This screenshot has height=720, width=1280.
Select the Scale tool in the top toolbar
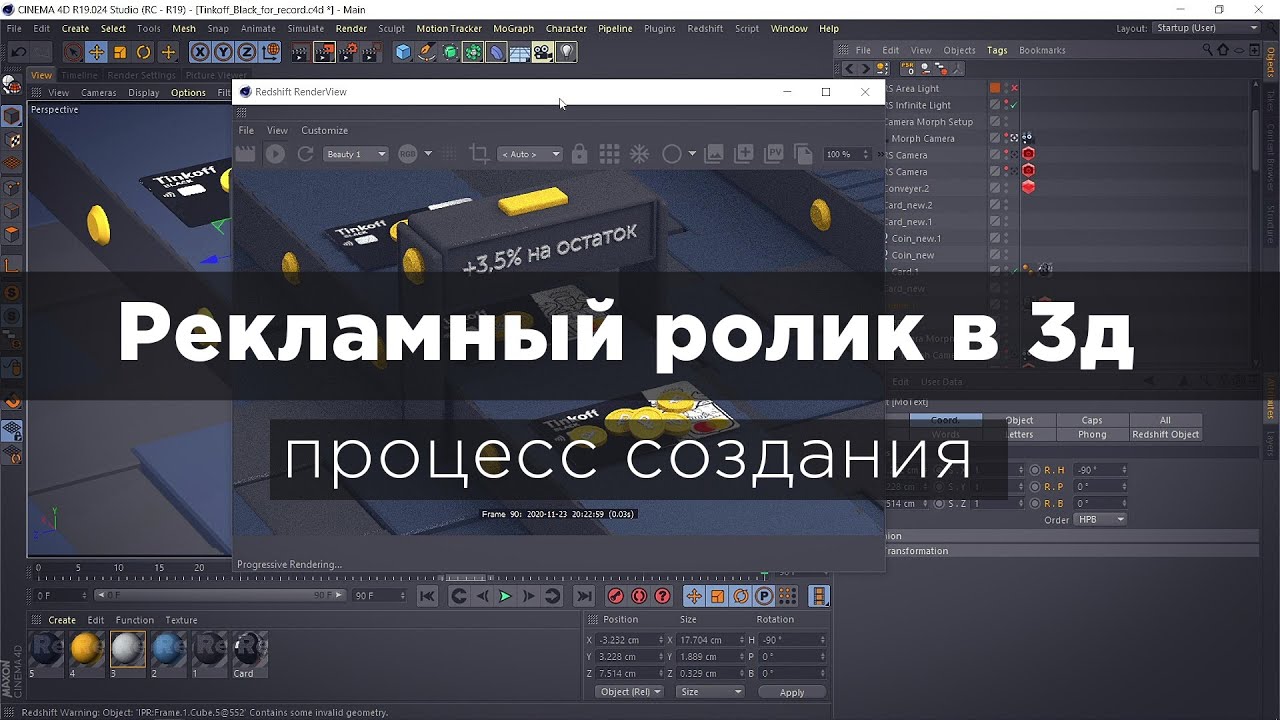[120, 52]
